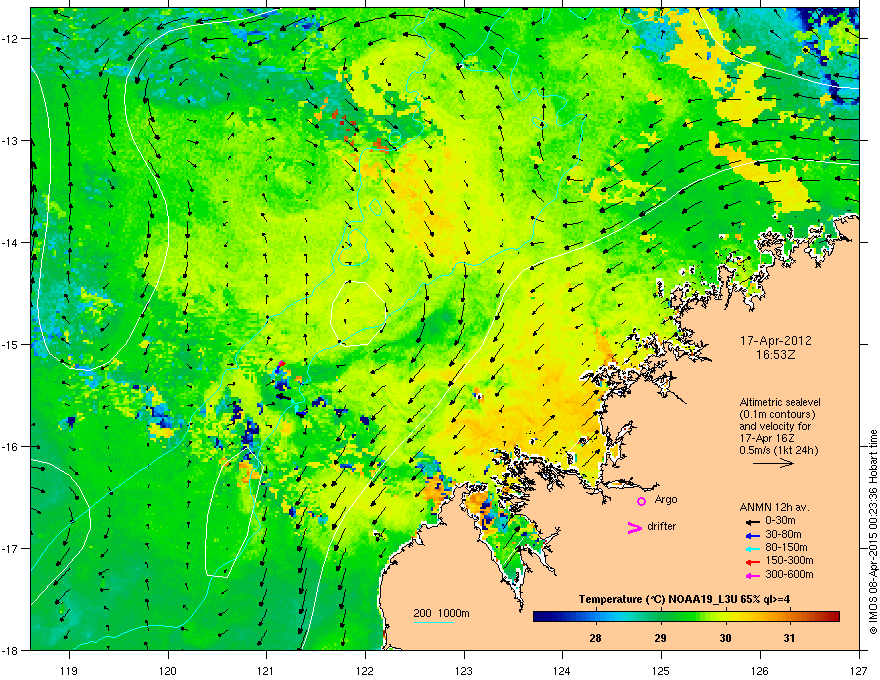Click the '150-300m' depth label

point(789,560)
